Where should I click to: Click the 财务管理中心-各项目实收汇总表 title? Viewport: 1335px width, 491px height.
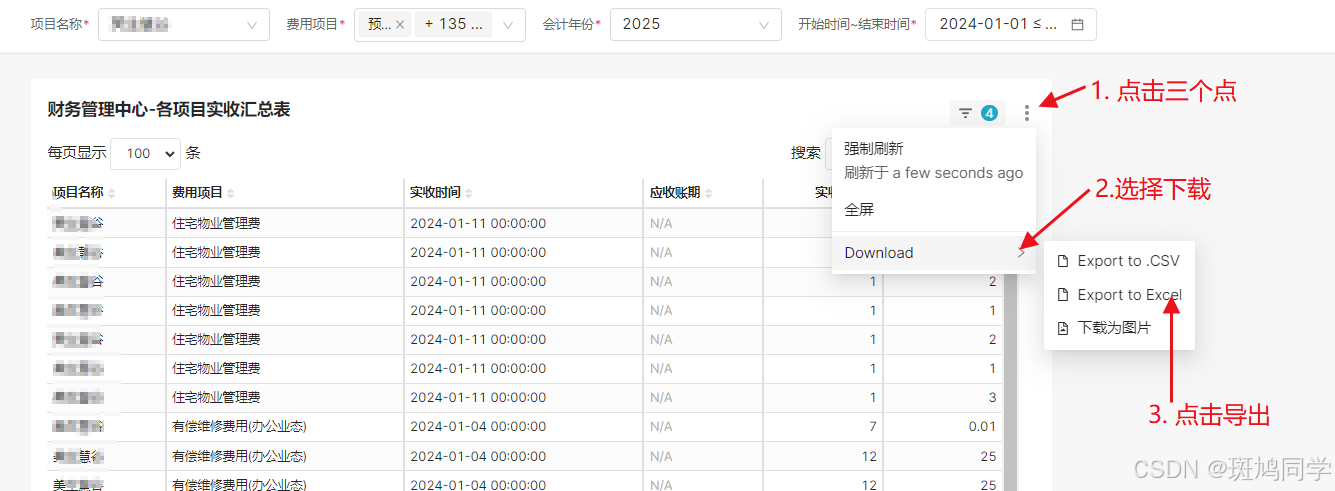[x=169, y=110]
